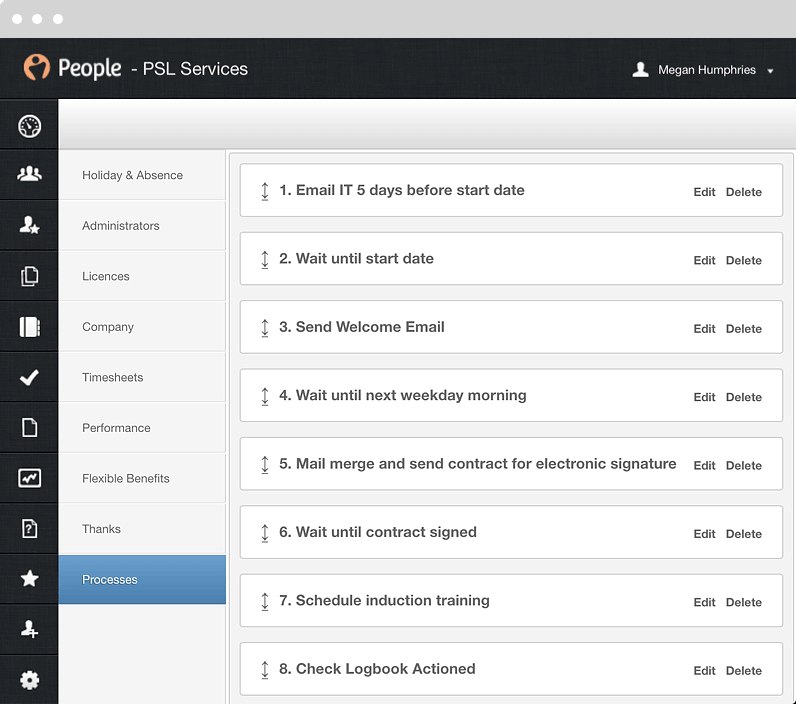The height and width of the screenshot is (704, 796).
Task: Open the documents copy icon in sidebar
Action: click(x=29, y=276)
